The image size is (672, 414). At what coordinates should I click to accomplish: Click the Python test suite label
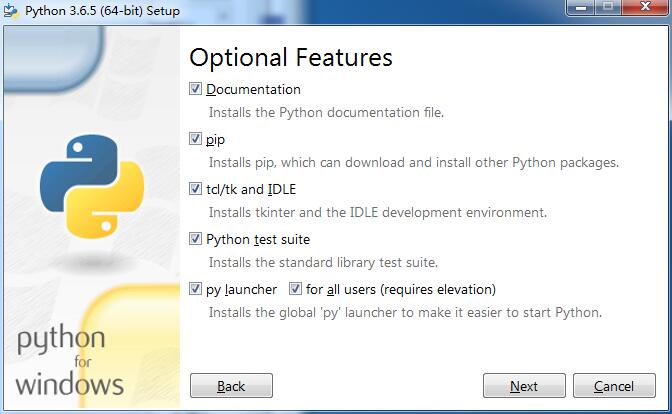[258, 239]
